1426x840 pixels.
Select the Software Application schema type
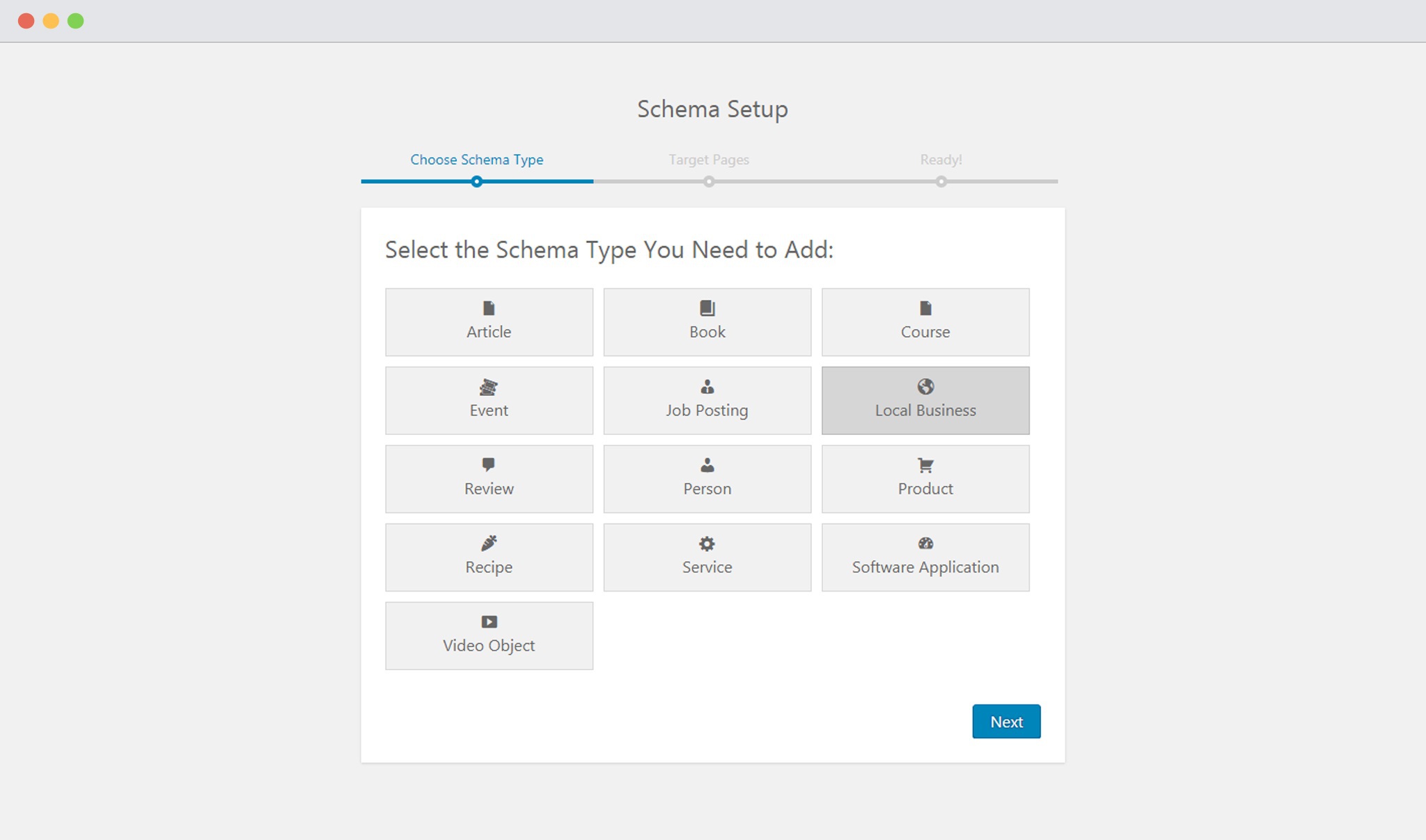pyautogui.click(x=925, y=557)
